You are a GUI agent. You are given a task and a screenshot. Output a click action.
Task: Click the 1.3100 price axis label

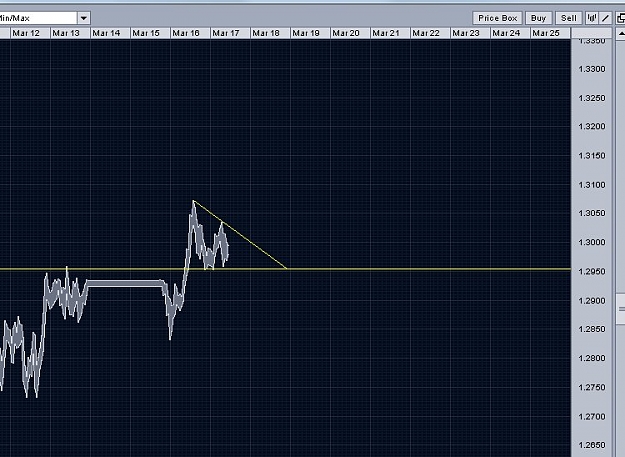coord(592,185)
